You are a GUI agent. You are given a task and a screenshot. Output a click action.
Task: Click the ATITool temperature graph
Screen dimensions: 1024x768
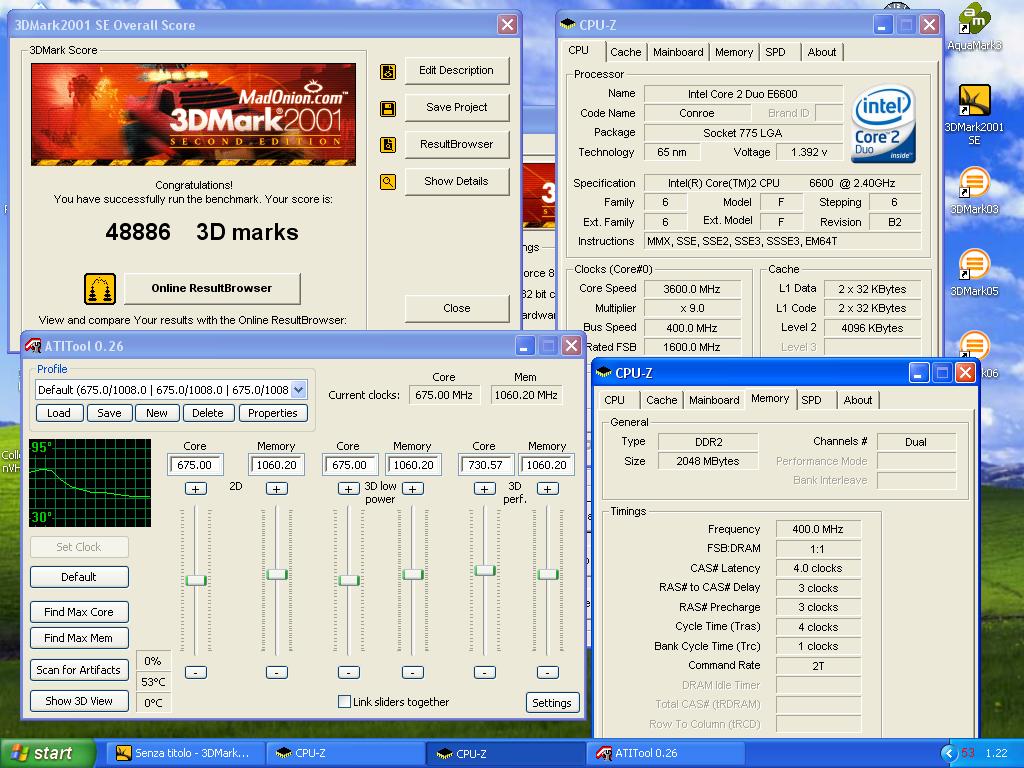pyautogui.click(x=90, y=483)
